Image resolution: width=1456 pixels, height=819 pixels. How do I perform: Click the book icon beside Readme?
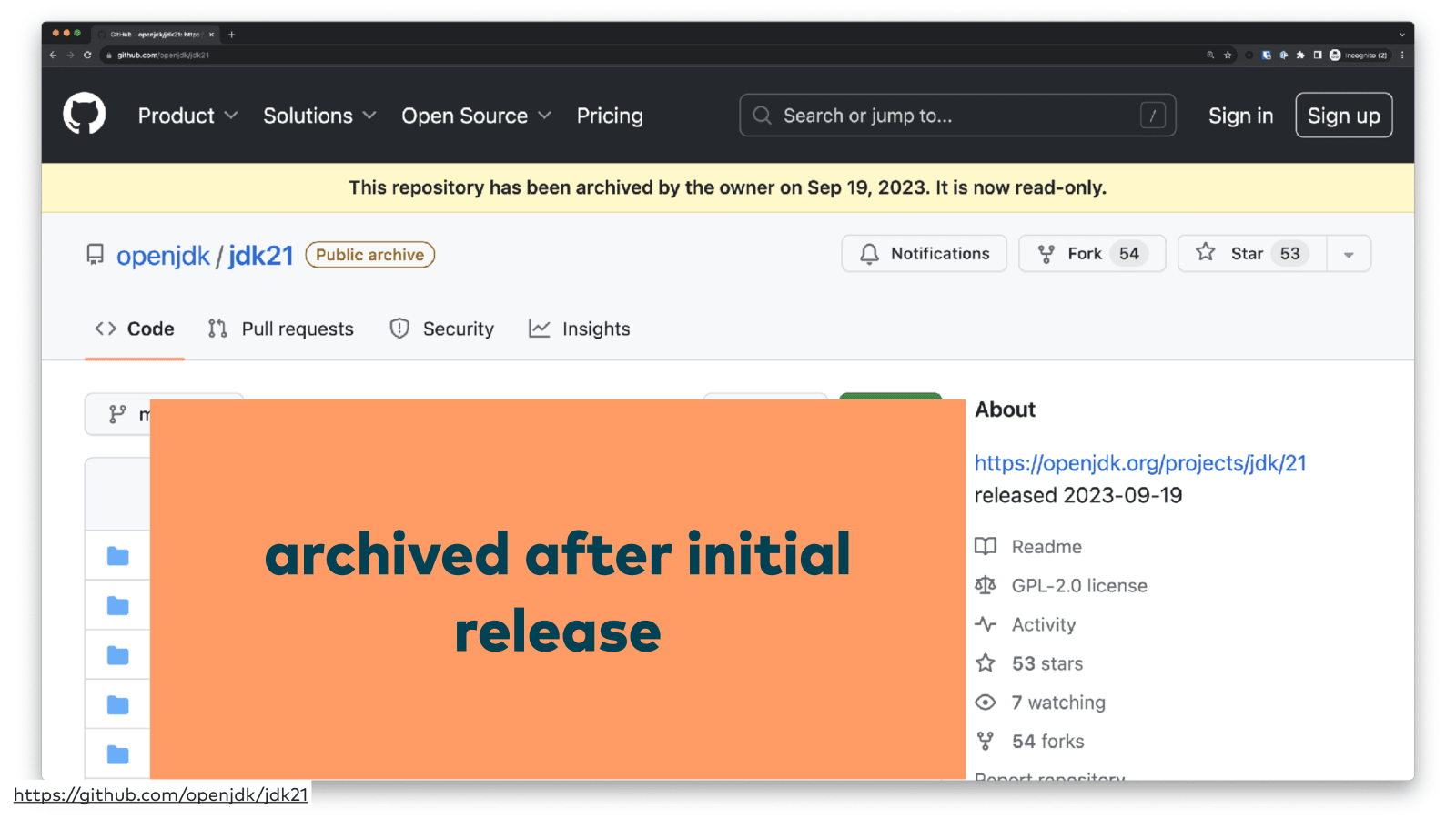tap(986, 546)
